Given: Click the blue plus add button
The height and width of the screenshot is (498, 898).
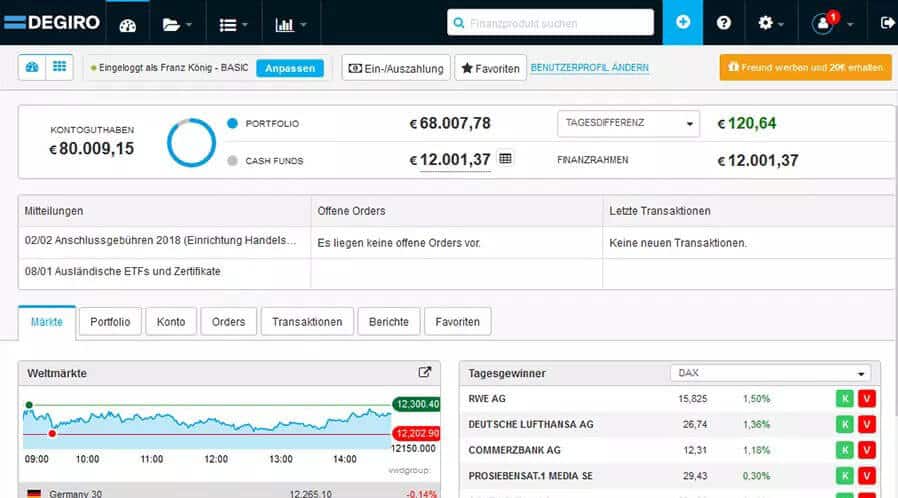Looking at the screenshot, I should pos(683,22).
